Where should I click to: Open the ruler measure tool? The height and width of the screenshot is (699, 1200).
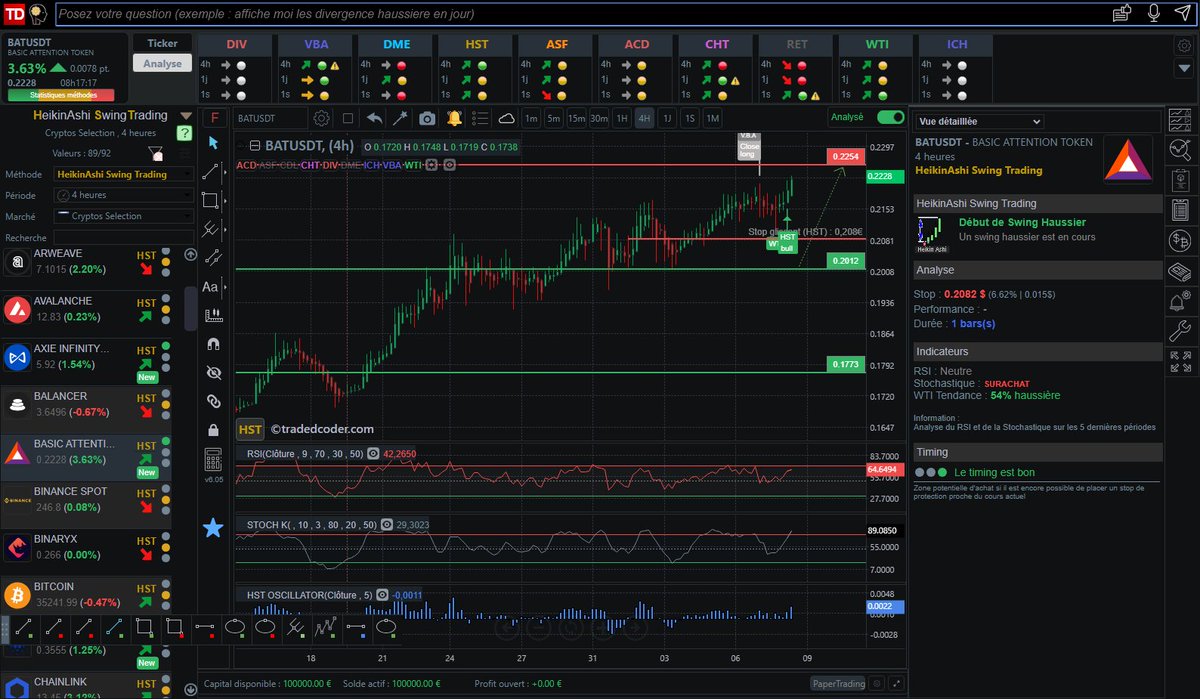pos(213,315)
